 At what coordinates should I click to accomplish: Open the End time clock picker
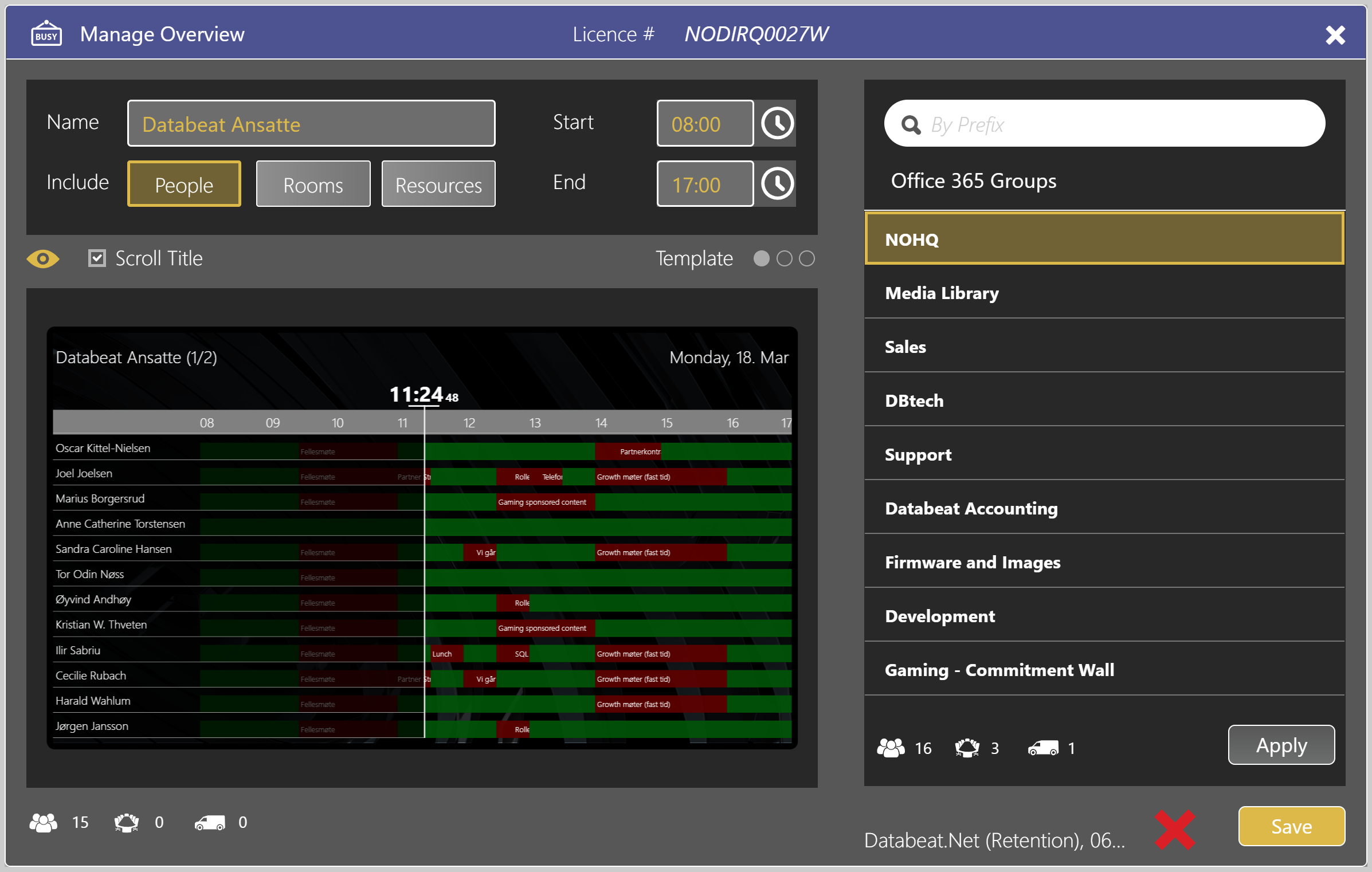point(777,183)
